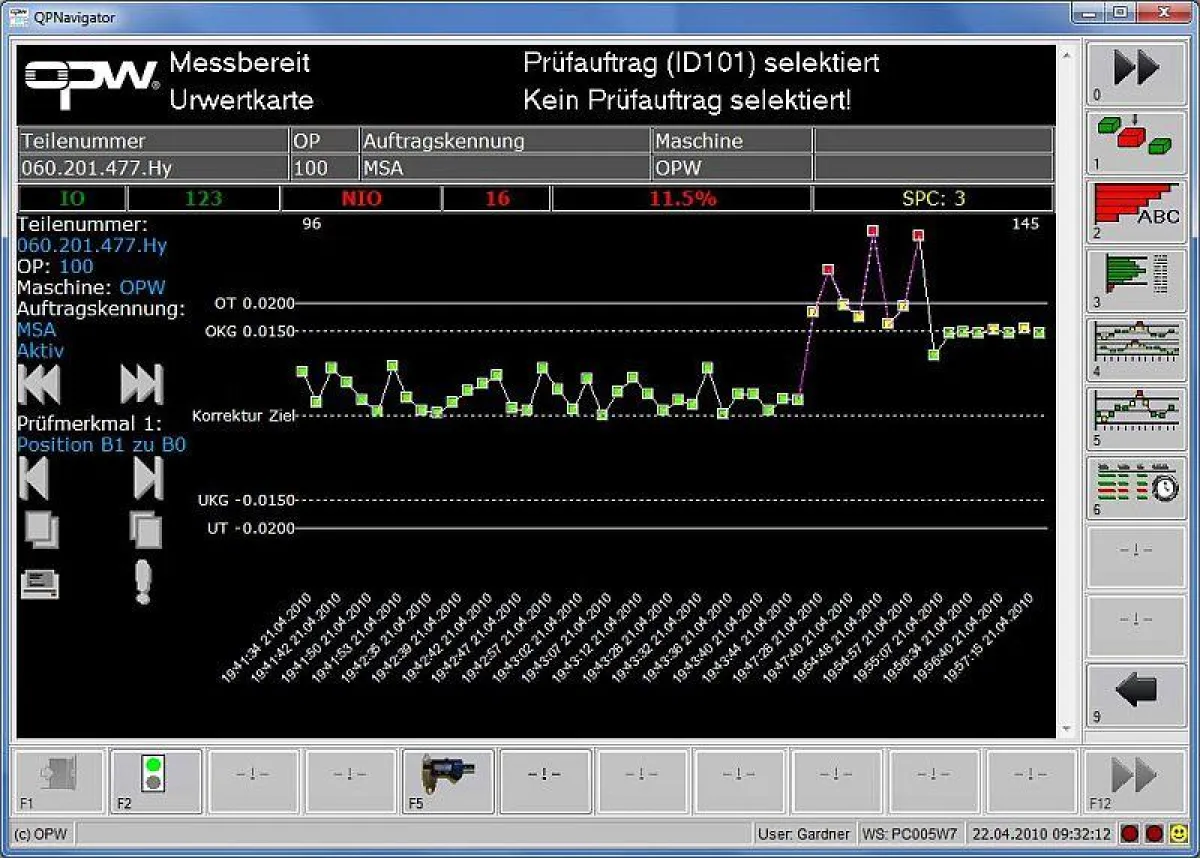Open the time history list with clock
The image size is (1200, 858).
pos(1136,486)
